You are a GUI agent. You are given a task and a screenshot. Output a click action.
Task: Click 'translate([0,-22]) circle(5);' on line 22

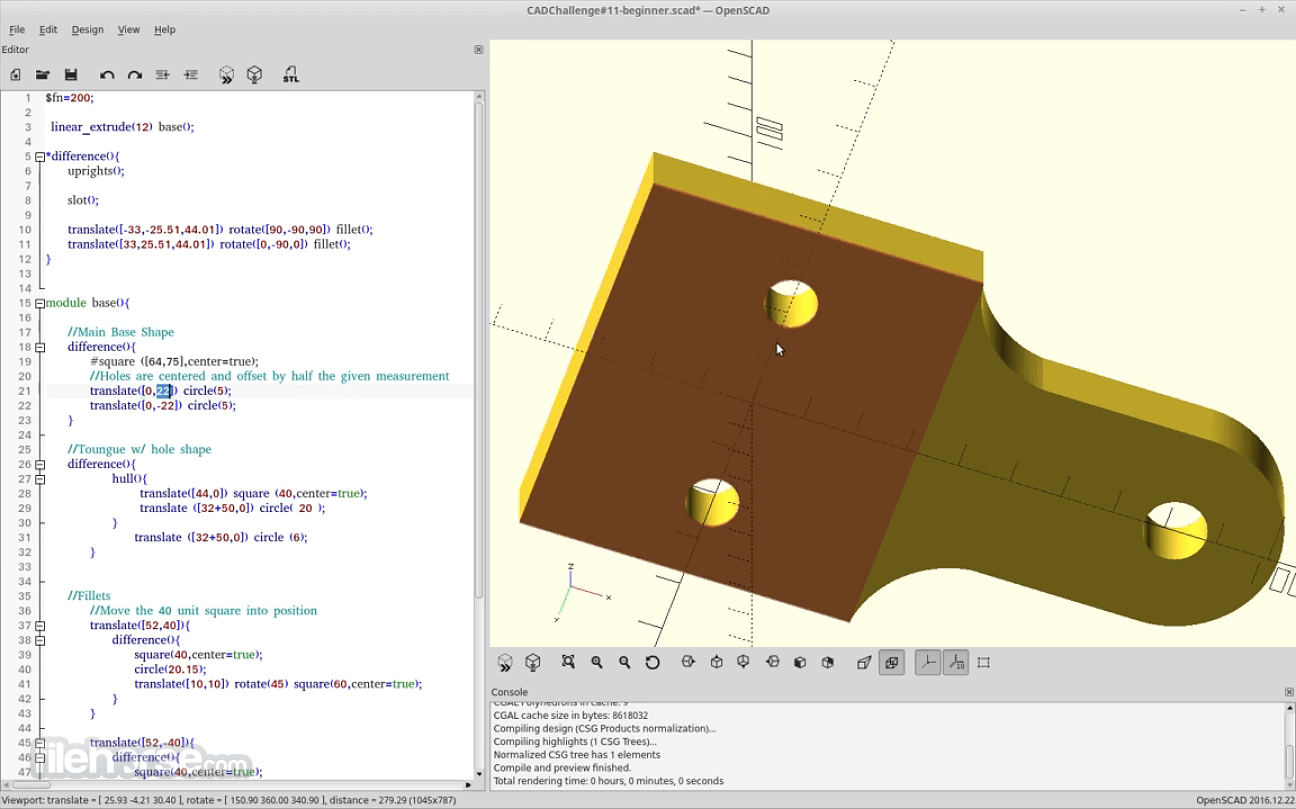[163, 406]
